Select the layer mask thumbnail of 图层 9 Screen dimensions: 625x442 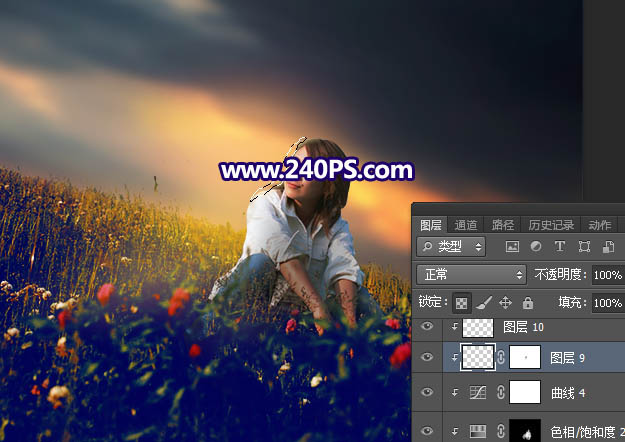coord(525,357)
